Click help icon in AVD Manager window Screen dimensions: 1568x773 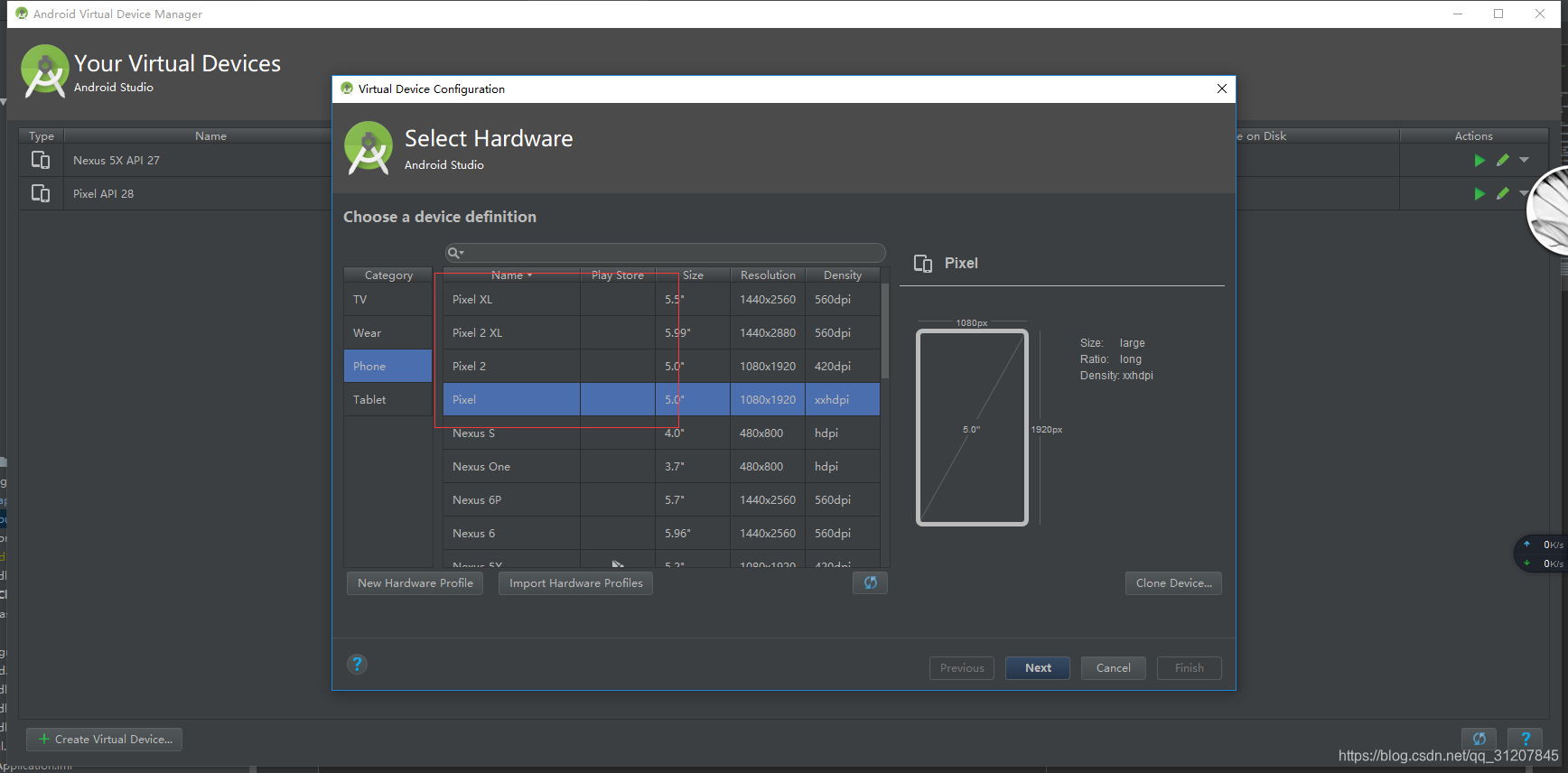(1526, 739)
